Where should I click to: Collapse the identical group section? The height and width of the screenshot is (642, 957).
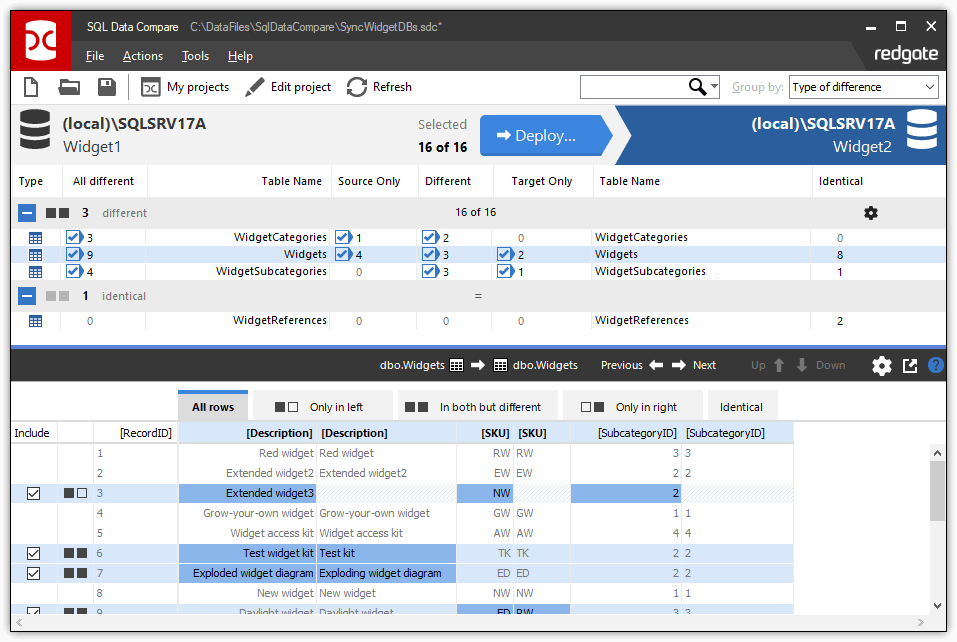(27, 295)
